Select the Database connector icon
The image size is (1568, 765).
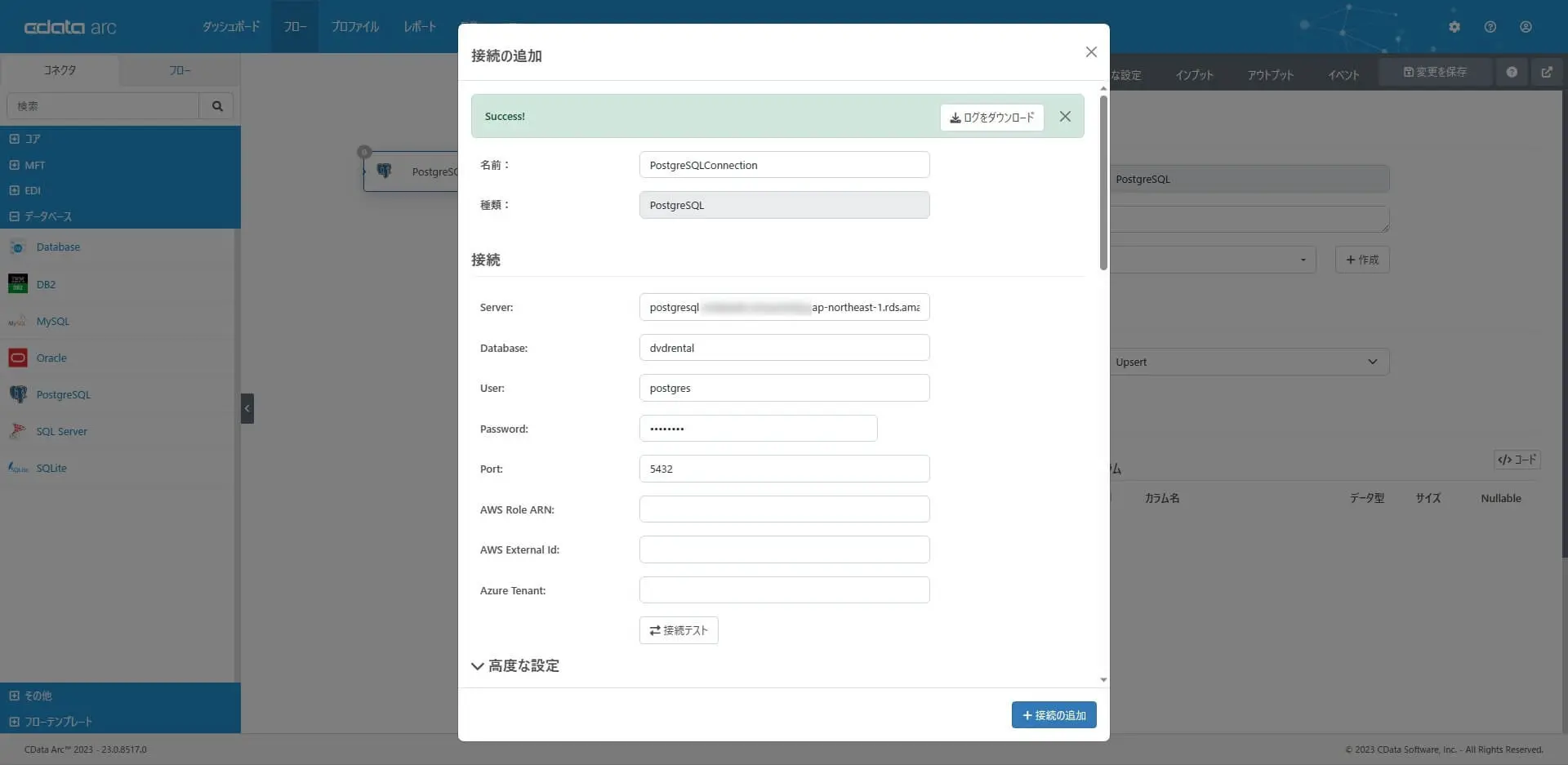coord(18,247)
